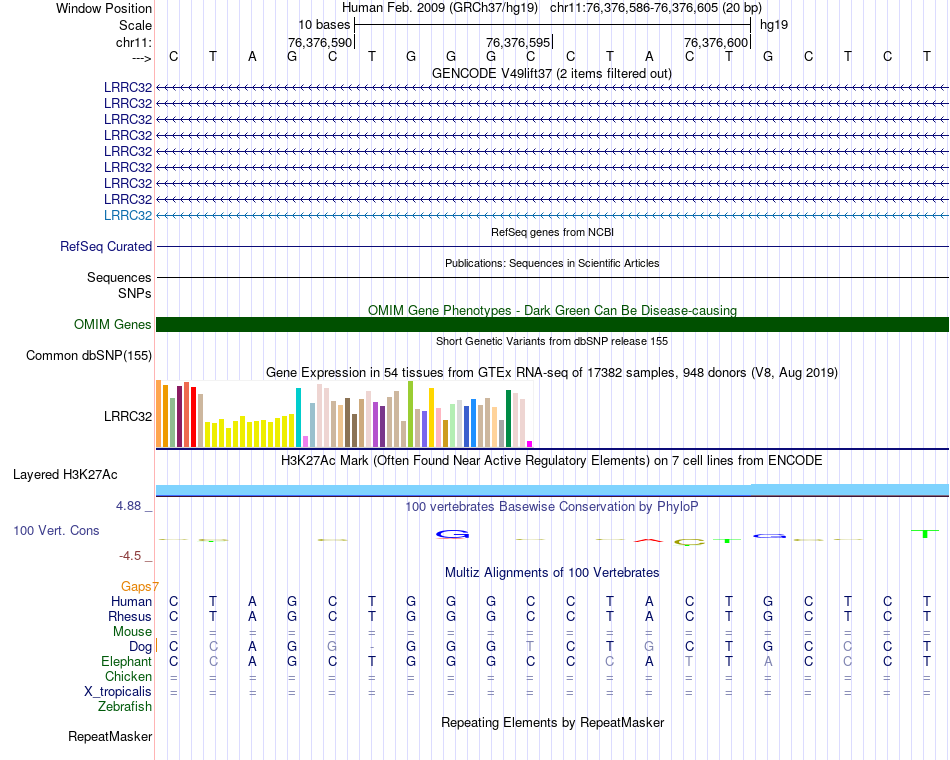950x760 pixels.
Task: Click the topmost LRRC32 transcript label
Action: point(128,87)
